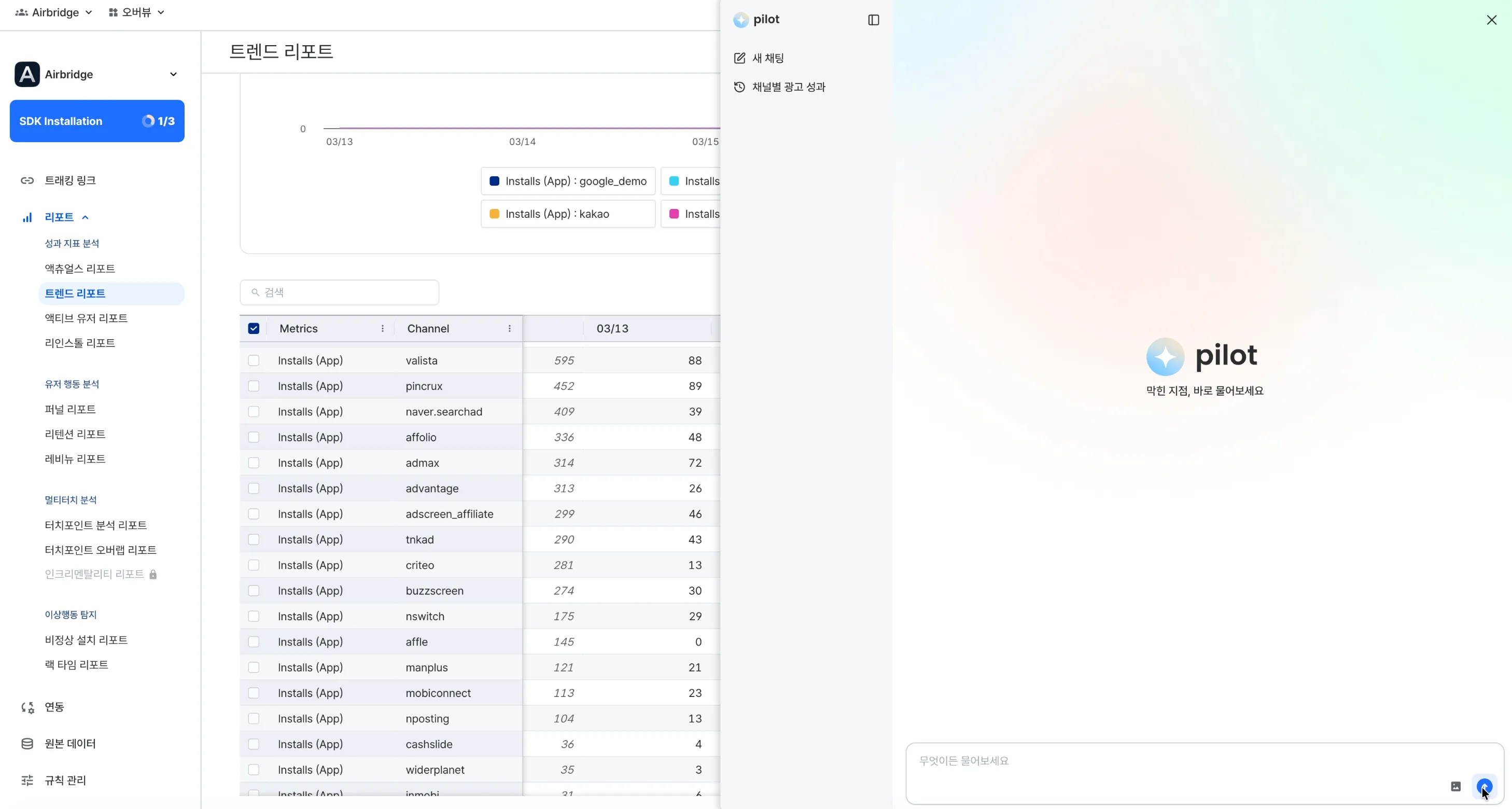Open 리텐션 리포트
Viewport: 1512px width, 809px height.
pos(75,434)
